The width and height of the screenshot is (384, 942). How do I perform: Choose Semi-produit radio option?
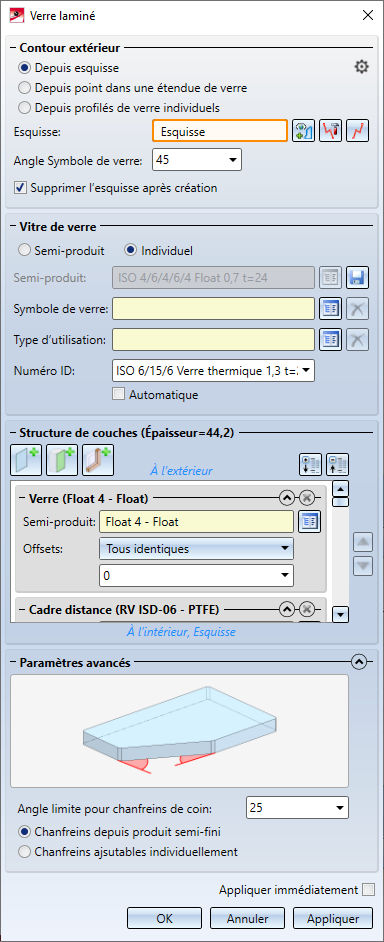click(x=62, y=249)
